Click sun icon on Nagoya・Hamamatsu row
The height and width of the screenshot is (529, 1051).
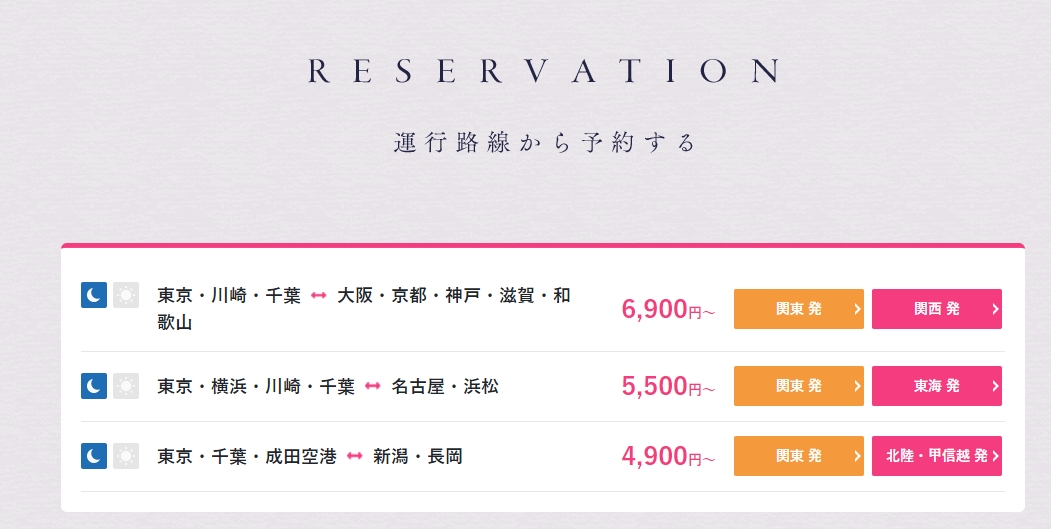coord(125,386)
